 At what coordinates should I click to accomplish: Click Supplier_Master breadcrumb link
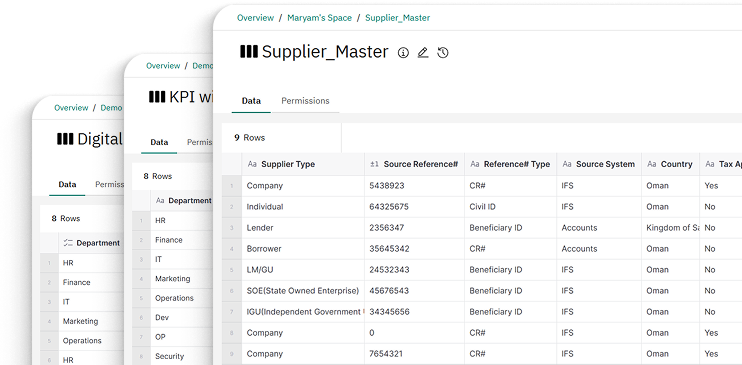click(x=398, y=18)
